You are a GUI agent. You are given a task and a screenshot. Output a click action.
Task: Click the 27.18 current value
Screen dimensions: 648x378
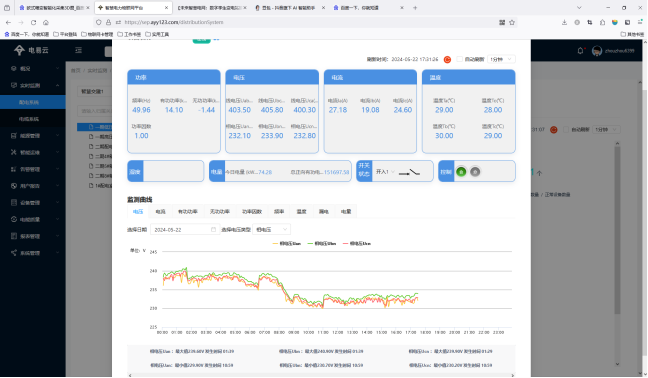click(338, 110)
